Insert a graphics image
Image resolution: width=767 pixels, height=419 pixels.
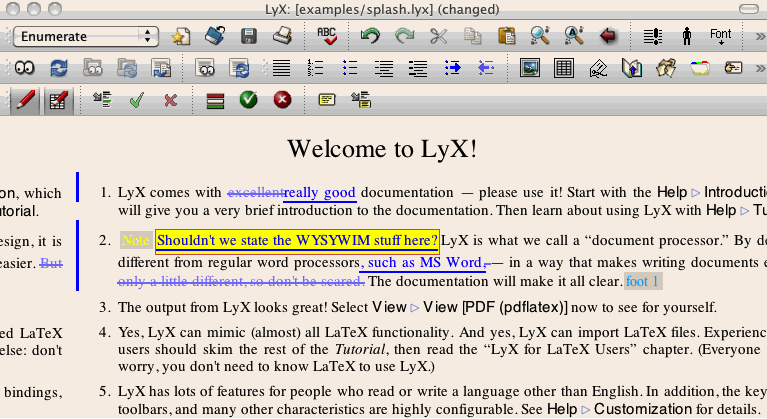[530, 68]
